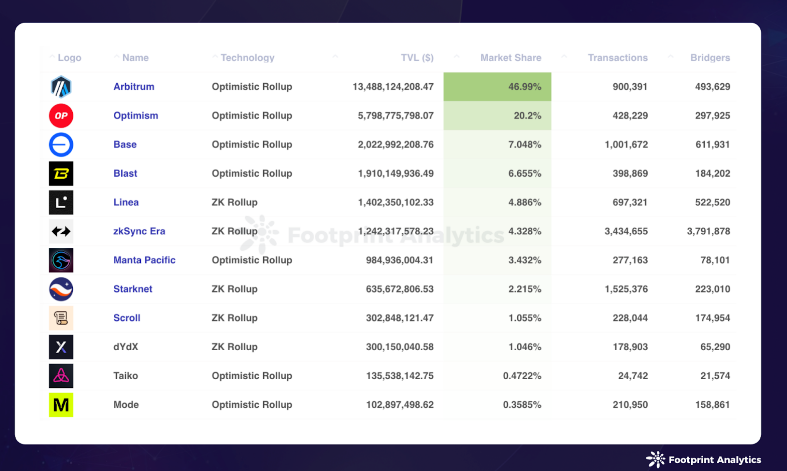Viewport: 787px width, 471px height.
Task: Open the Base chain link
Action: click(125, 145)
